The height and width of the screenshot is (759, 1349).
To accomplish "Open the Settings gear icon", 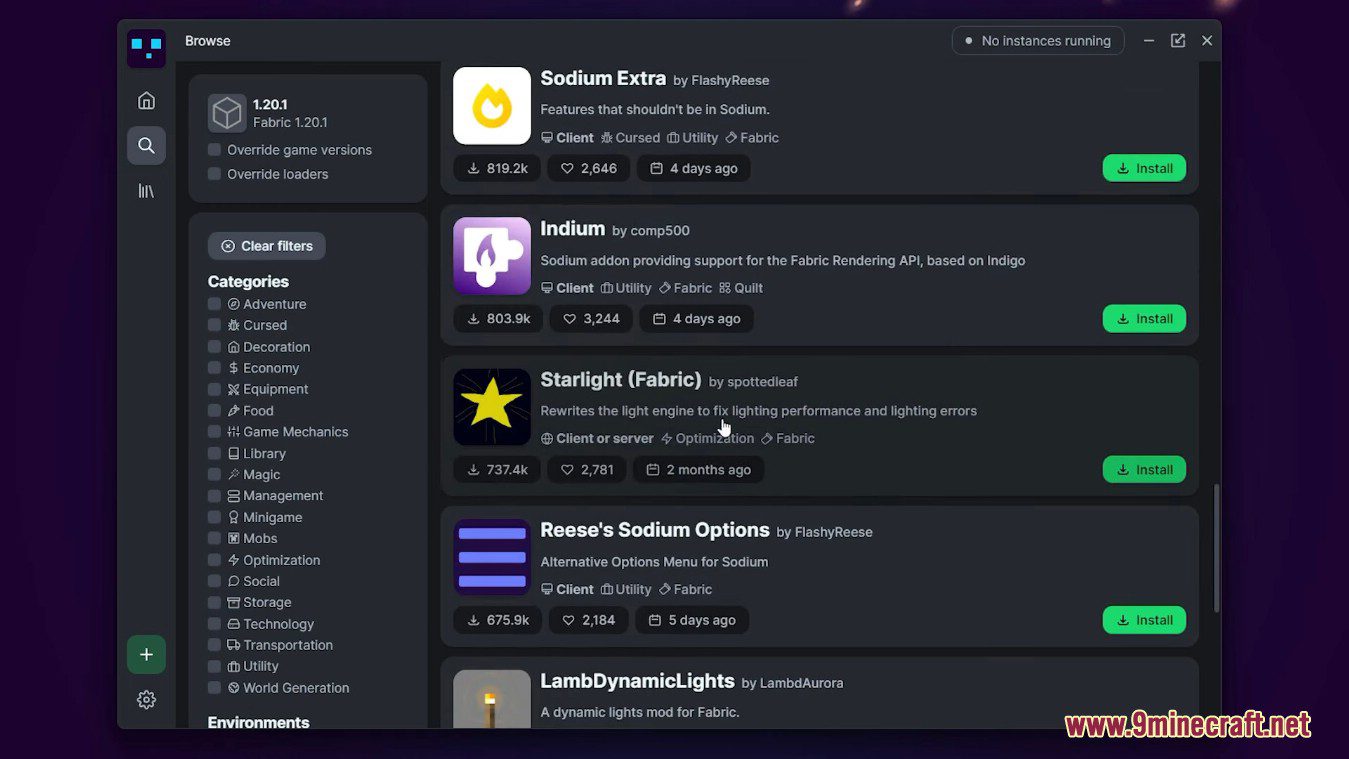I will [x=146, y=699].
